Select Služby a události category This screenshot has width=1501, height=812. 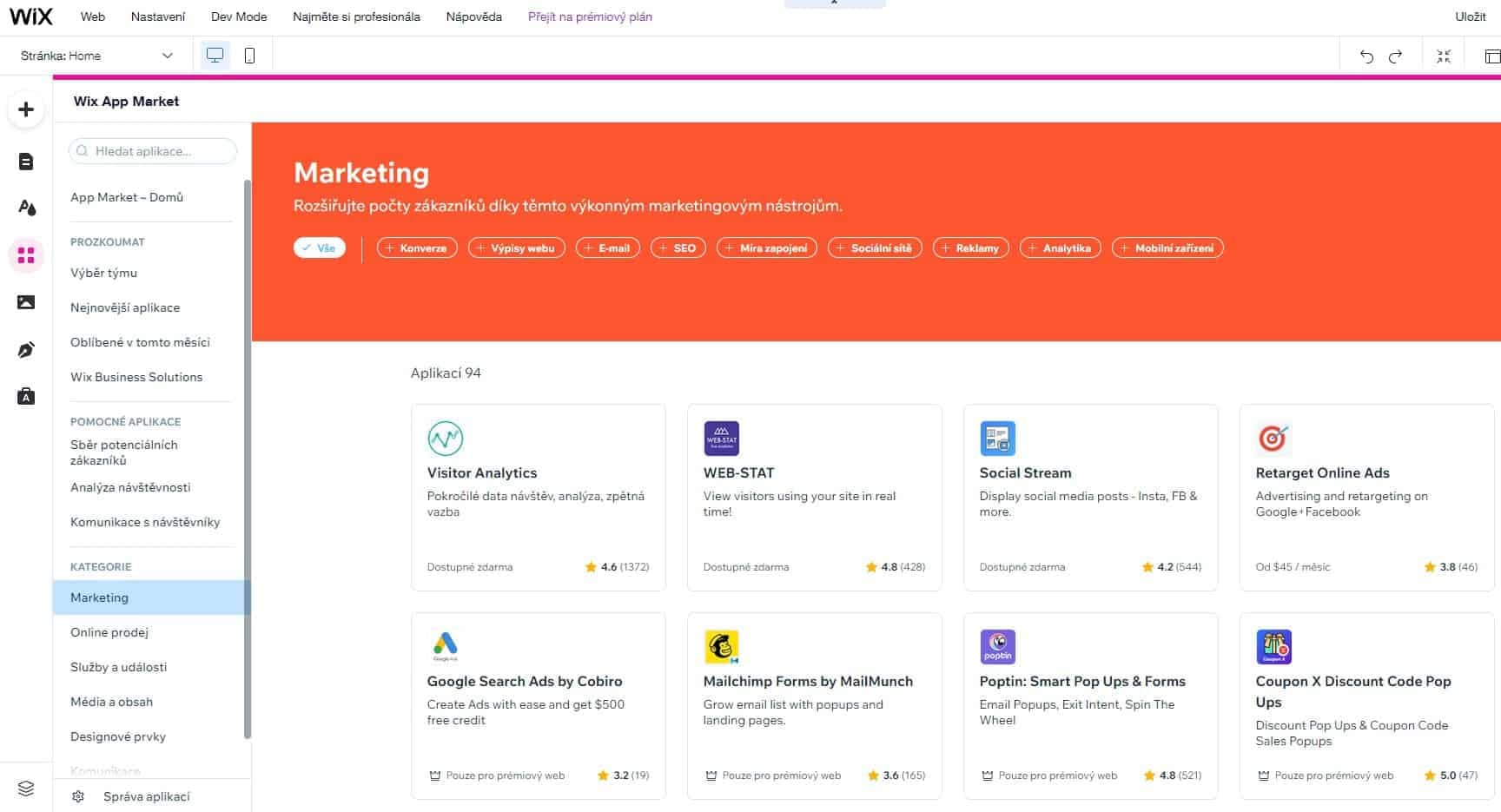pos(119,667)
